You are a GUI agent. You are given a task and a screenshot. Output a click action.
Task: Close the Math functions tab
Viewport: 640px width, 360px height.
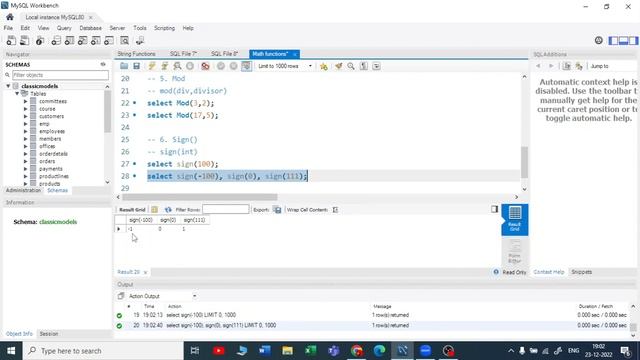pyautogui.click(x=295, y=54)
